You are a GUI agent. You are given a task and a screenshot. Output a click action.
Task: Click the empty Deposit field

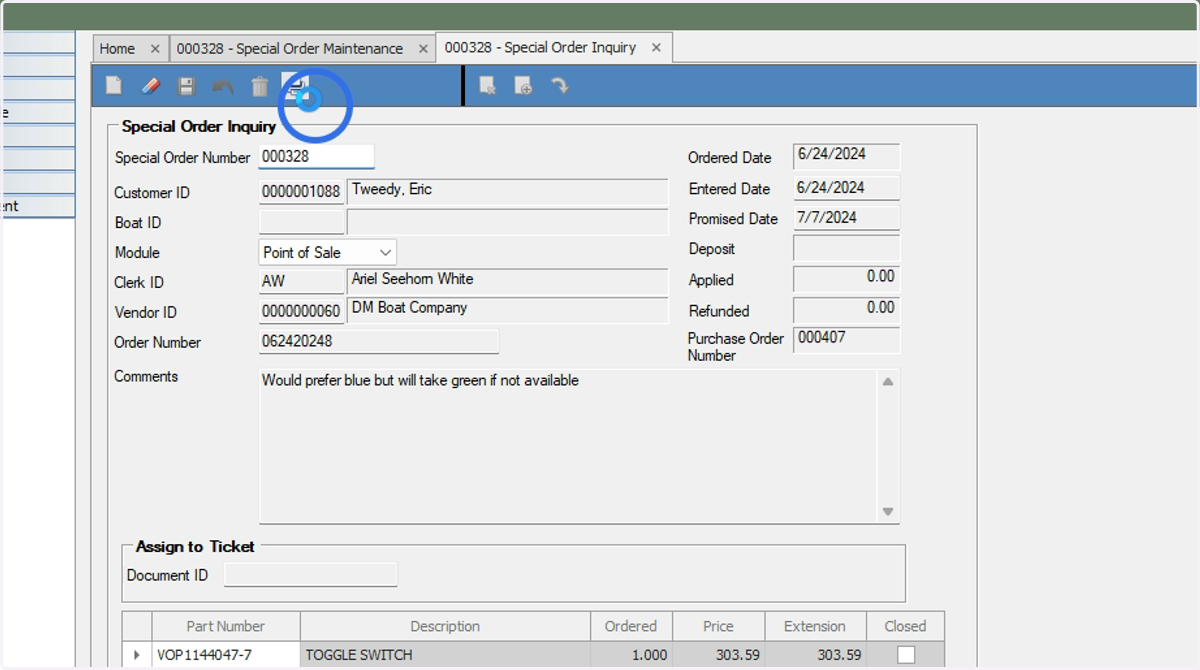pos(846,249)
